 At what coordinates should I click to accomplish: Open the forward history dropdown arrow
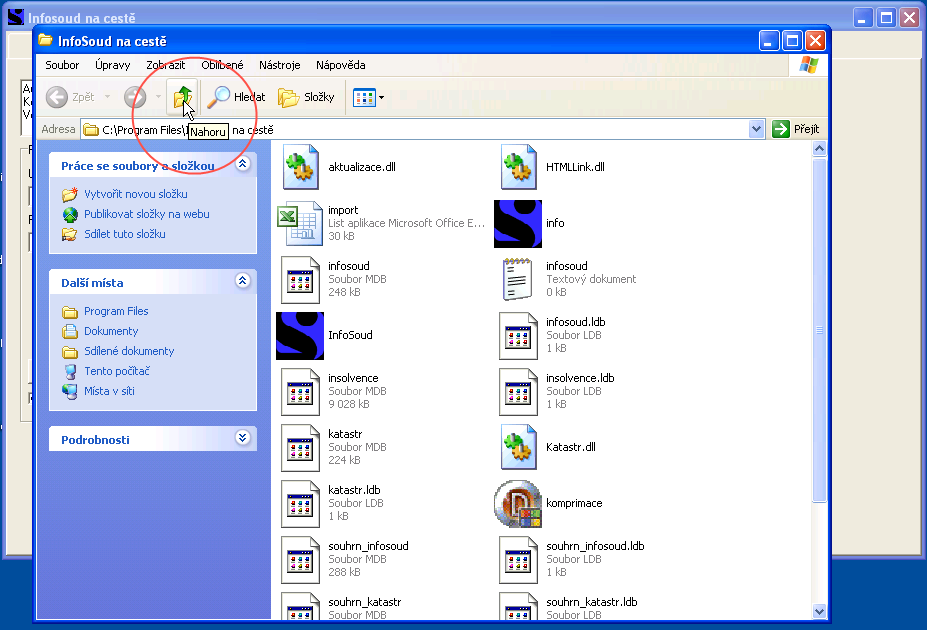pyautogui.click(x=158, y=97)
